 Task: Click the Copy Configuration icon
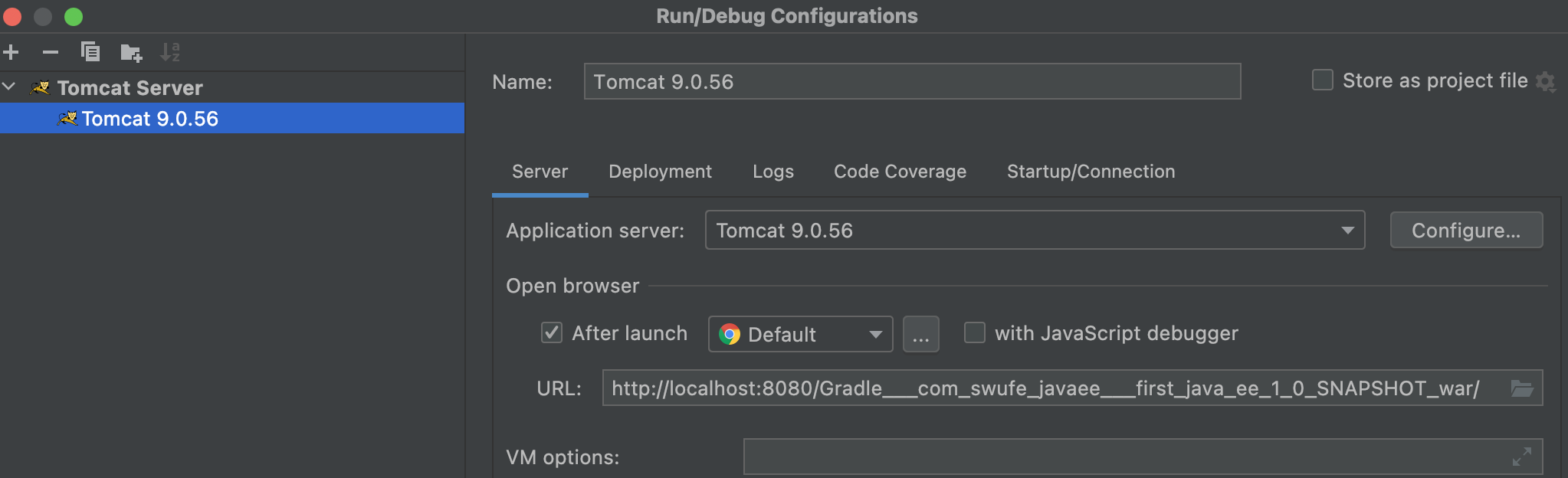[x=90, y=52]
